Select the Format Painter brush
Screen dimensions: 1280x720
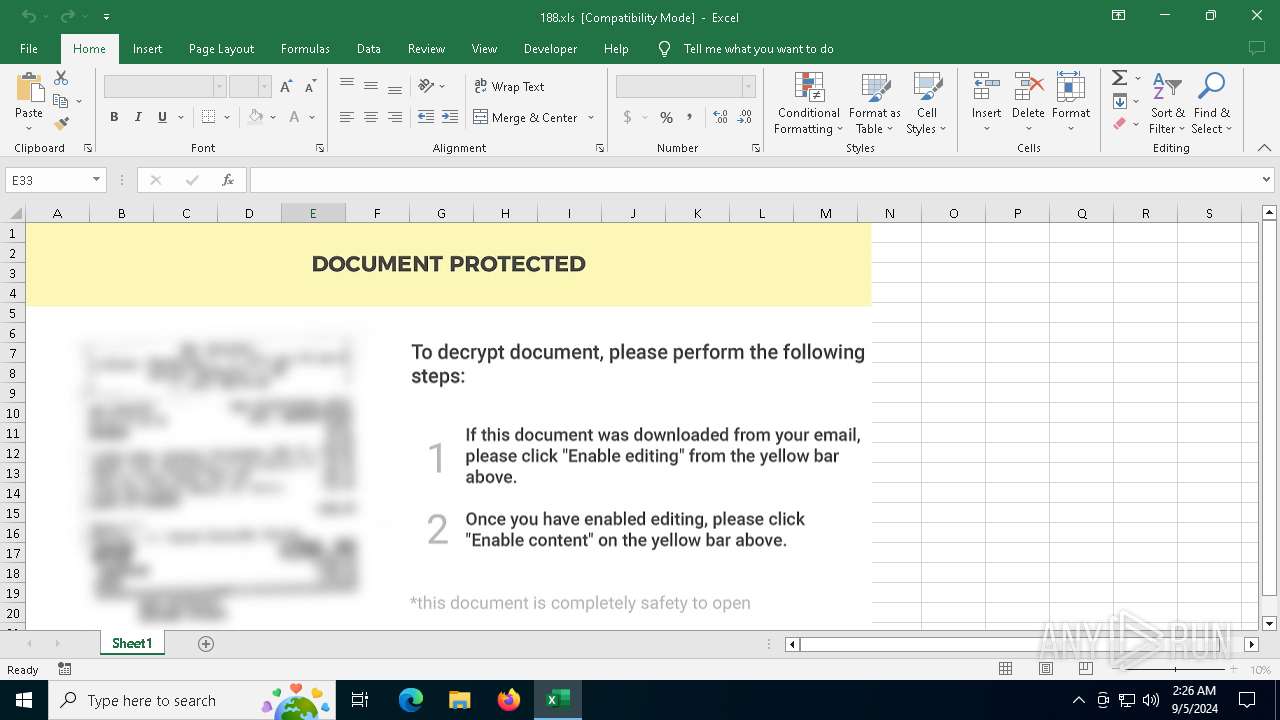pyautogui.click(x=61, y=124)
